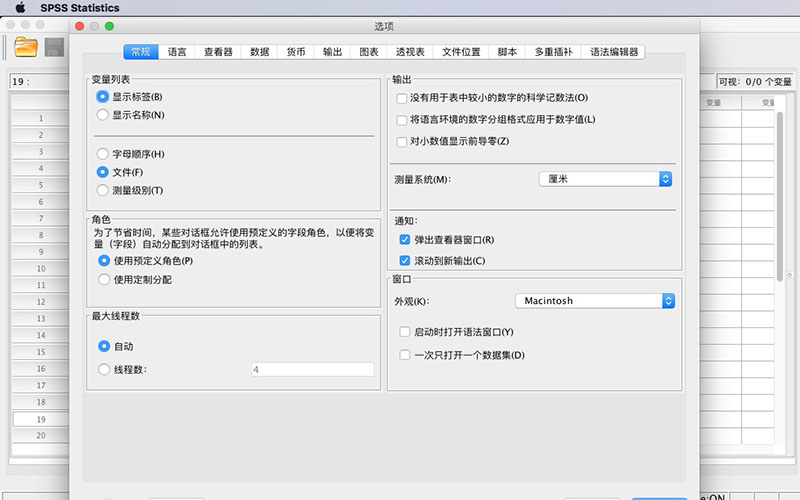Choose 文件(F) sort order

(x=103, y=172)
